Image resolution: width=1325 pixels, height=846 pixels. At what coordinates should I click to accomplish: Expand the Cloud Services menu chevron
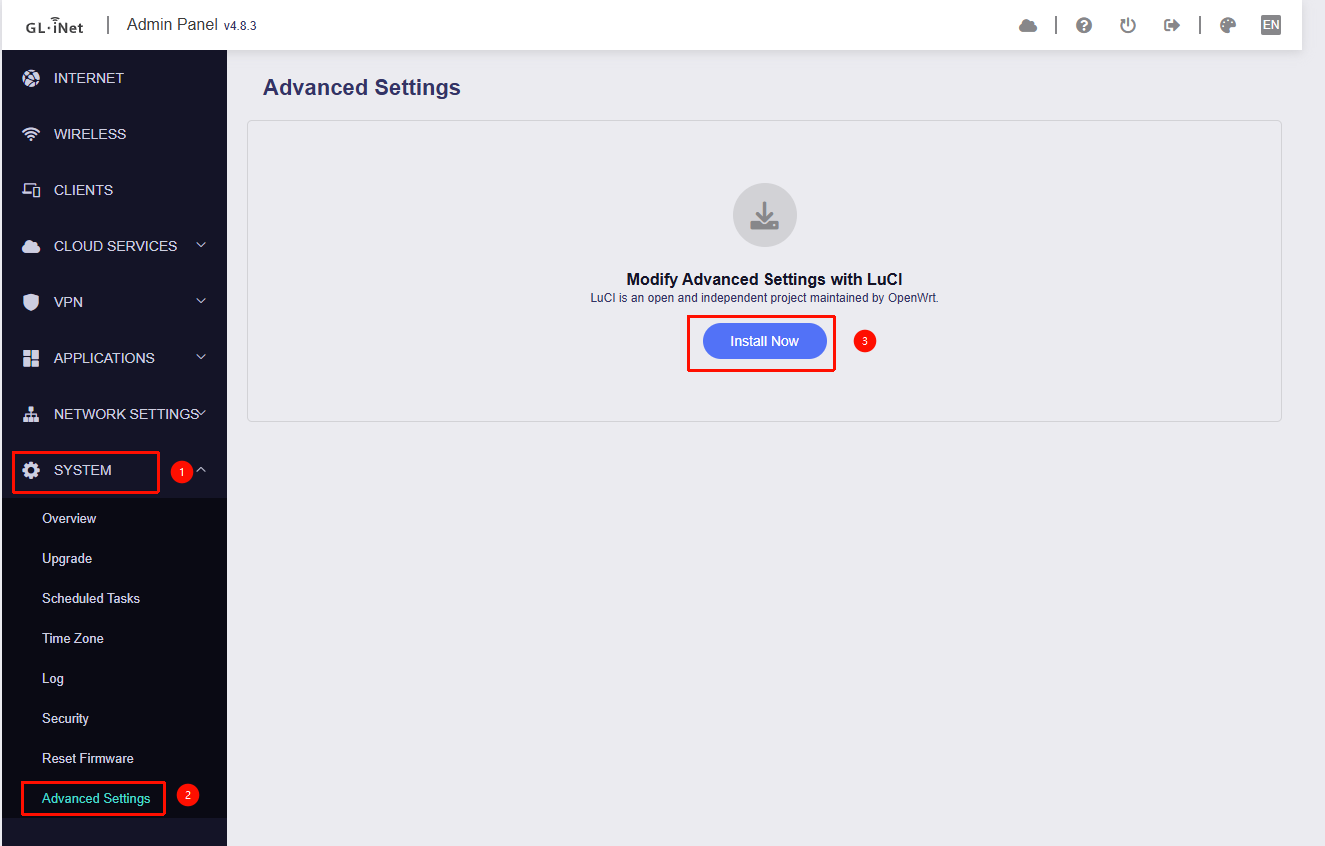[x=201, y=245]
